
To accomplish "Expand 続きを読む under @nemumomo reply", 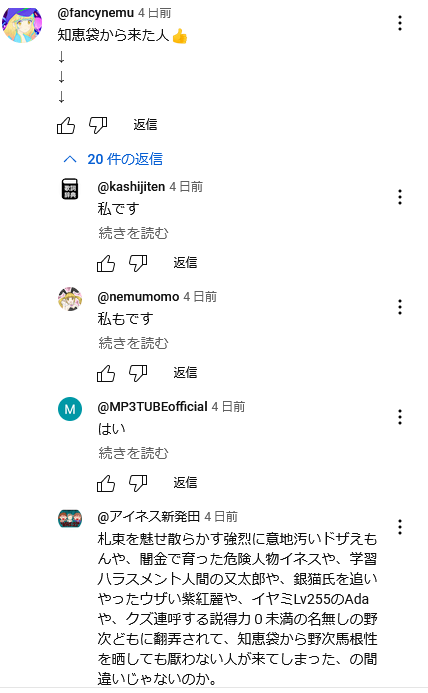I will tap(133, 343).
